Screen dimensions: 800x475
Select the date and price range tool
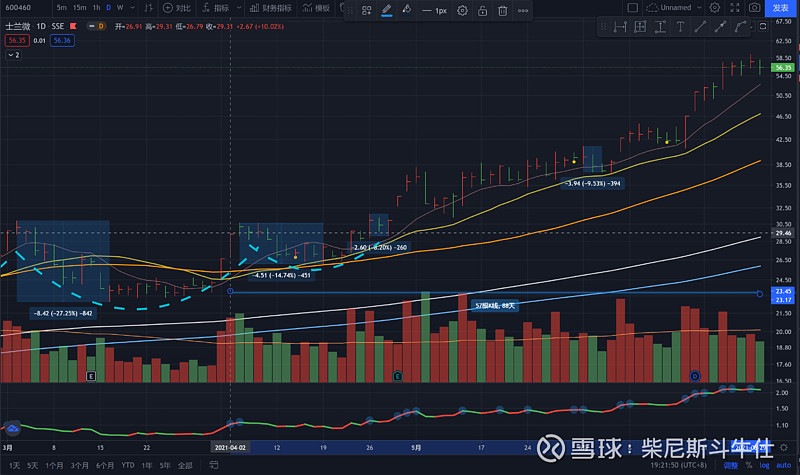(x=640, y=27)
